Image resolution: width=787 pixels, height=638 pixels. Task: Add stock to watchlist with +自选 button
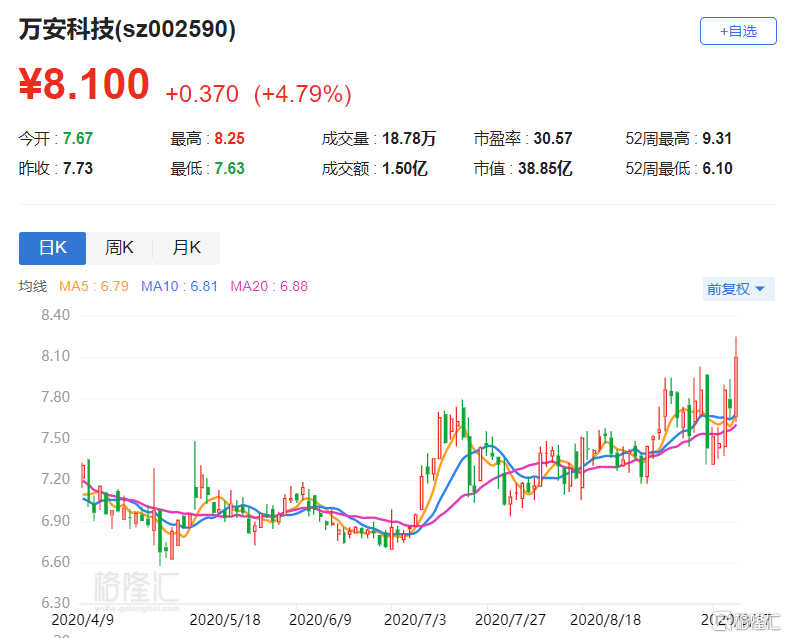pyautogui.click(x=738, y=31)
